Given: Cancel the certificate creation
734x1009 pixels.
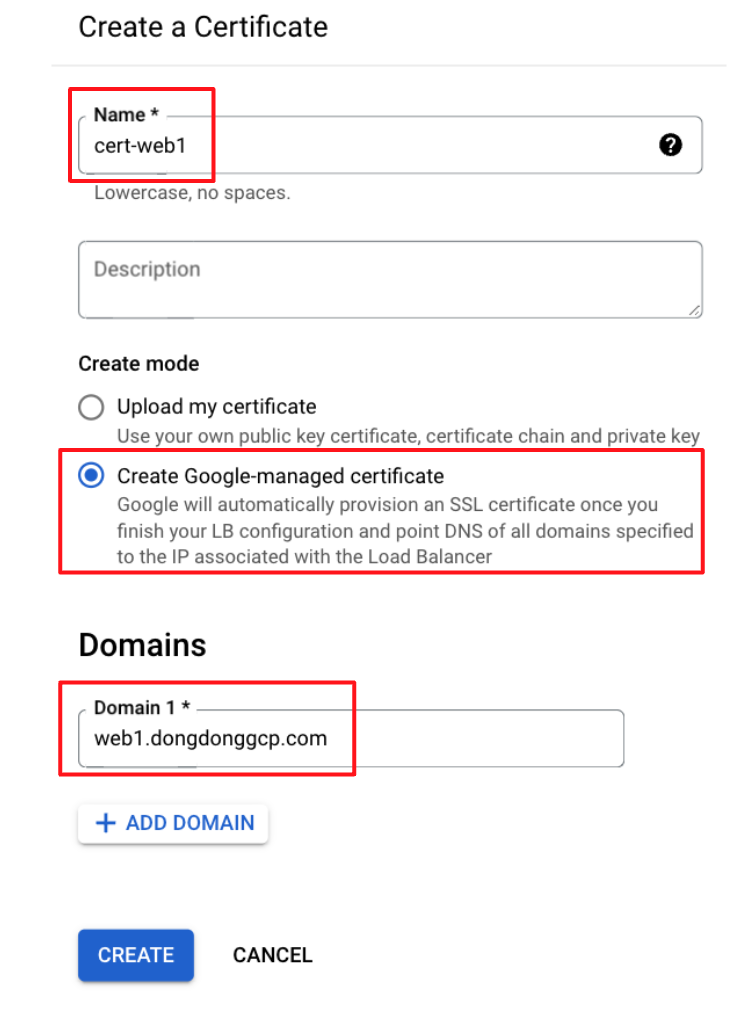Looking at the screenshot, I should (x=272, y=955).
